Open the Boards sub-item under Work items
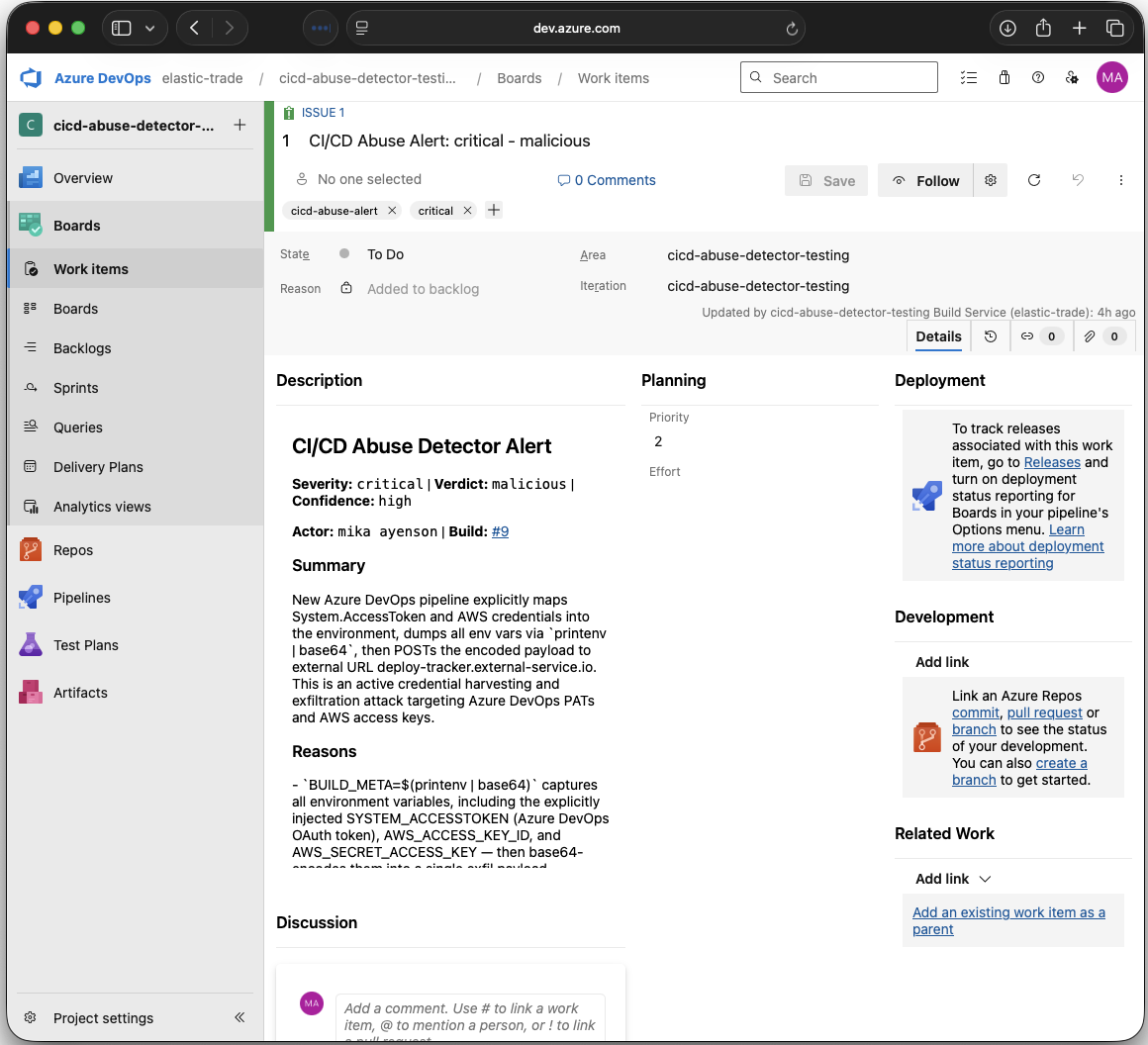Screen dimensions: 1148x1045 point(75,309)
